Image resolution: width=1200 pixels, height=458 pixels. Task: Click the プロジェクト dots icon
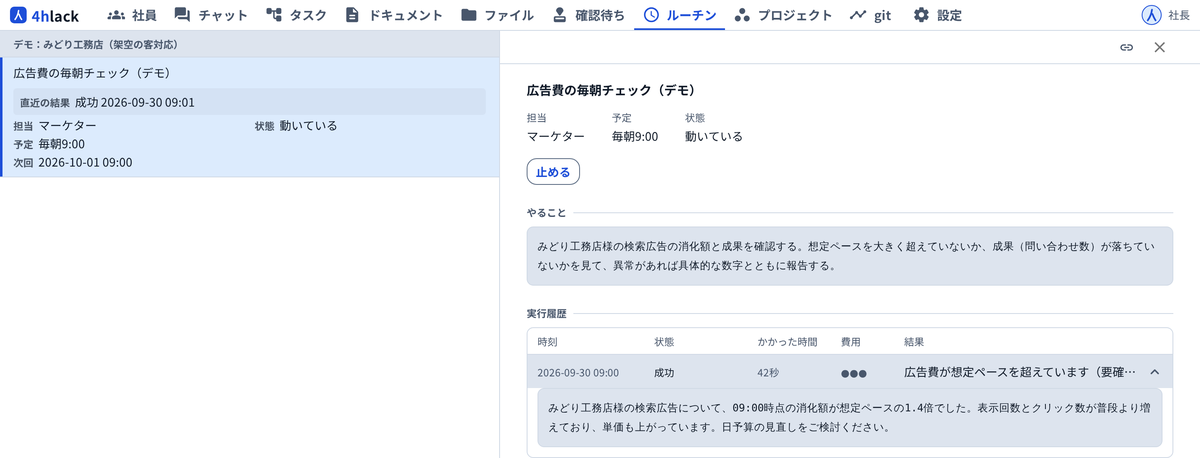coord(742,15)
